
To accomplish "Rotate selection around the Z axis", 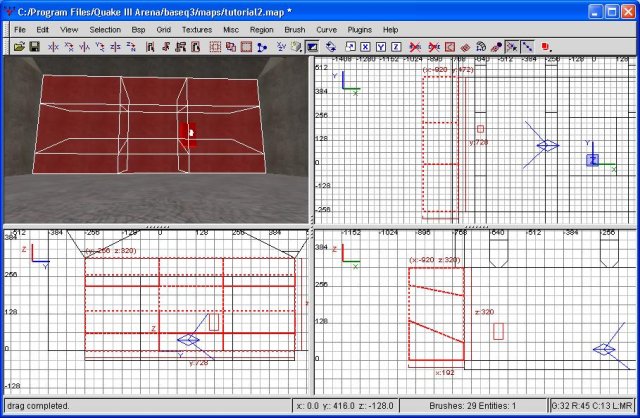I will 131,47.
